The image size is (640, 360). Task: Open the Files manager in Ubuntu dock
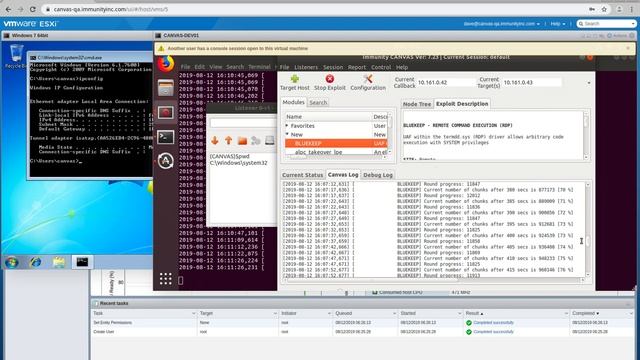pyautogui.click(x=166, y=88)
